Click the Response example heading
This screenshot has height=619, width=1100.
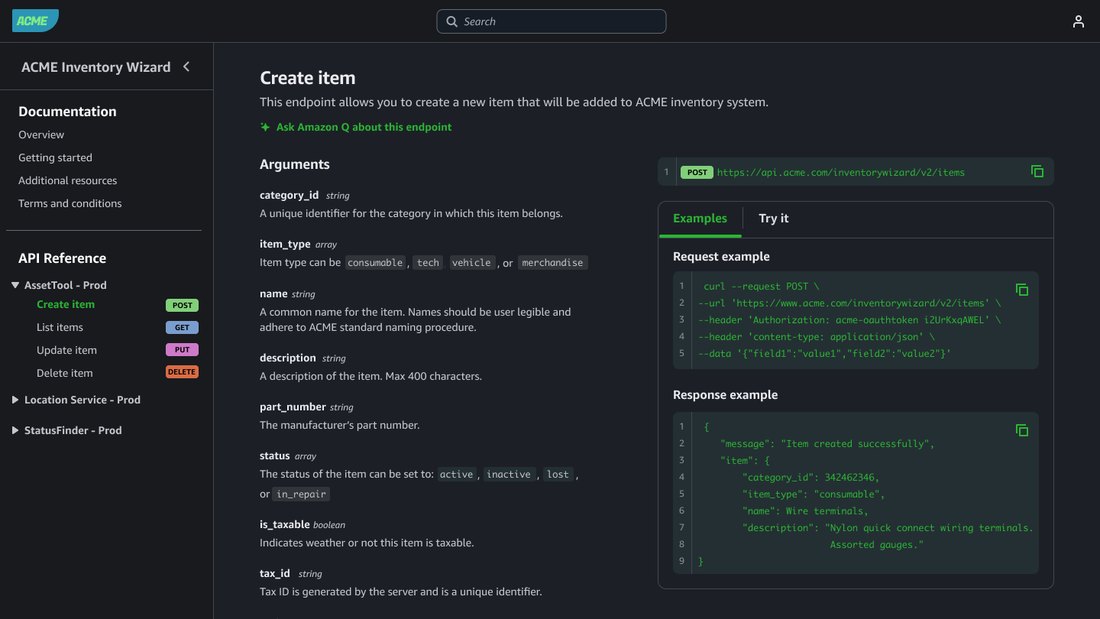point(725,395)
